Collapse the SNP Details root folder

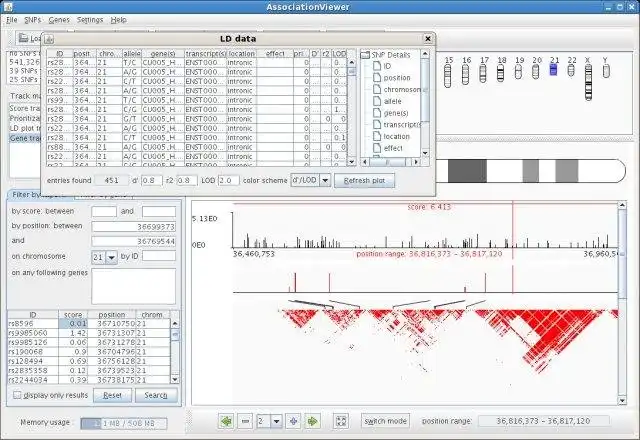[365, 55]
